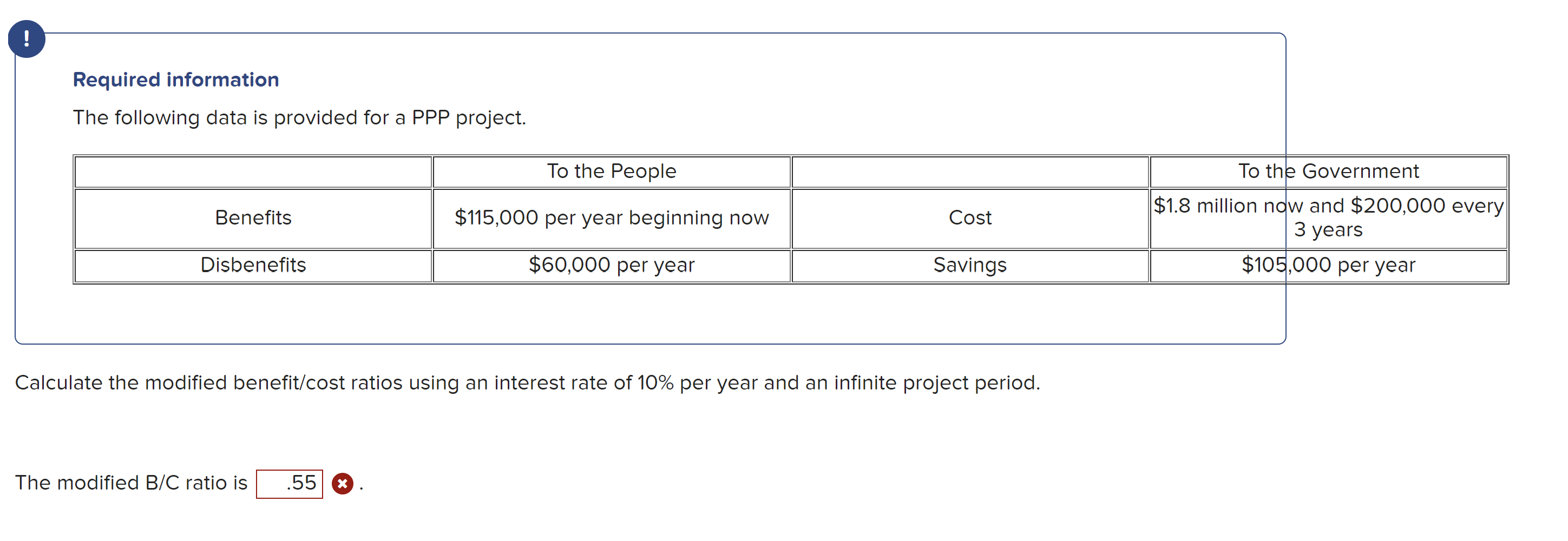Click the empty cell beside Savings row
Screen dimensions: 1568x541
tap(968, 171)
